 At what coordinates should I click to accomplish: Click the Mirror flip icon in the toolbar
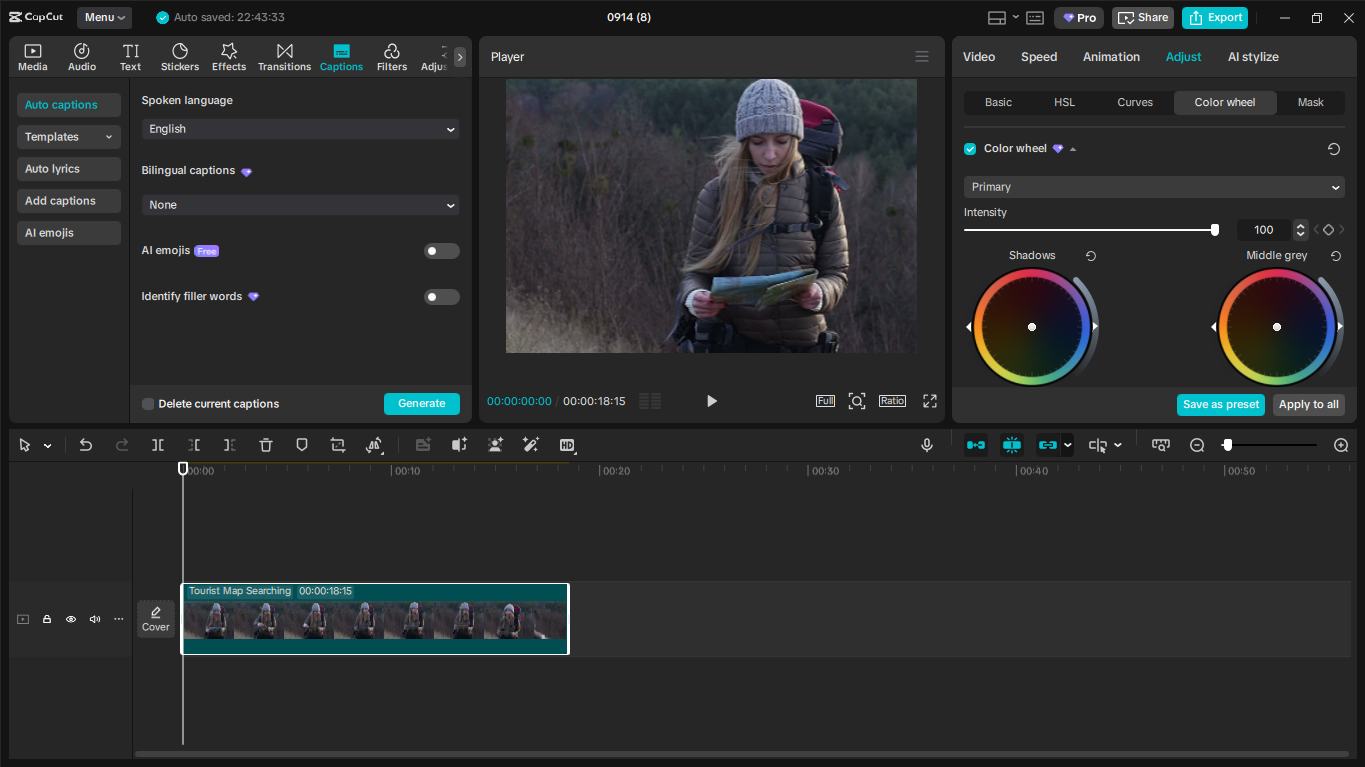coord(375,444)
